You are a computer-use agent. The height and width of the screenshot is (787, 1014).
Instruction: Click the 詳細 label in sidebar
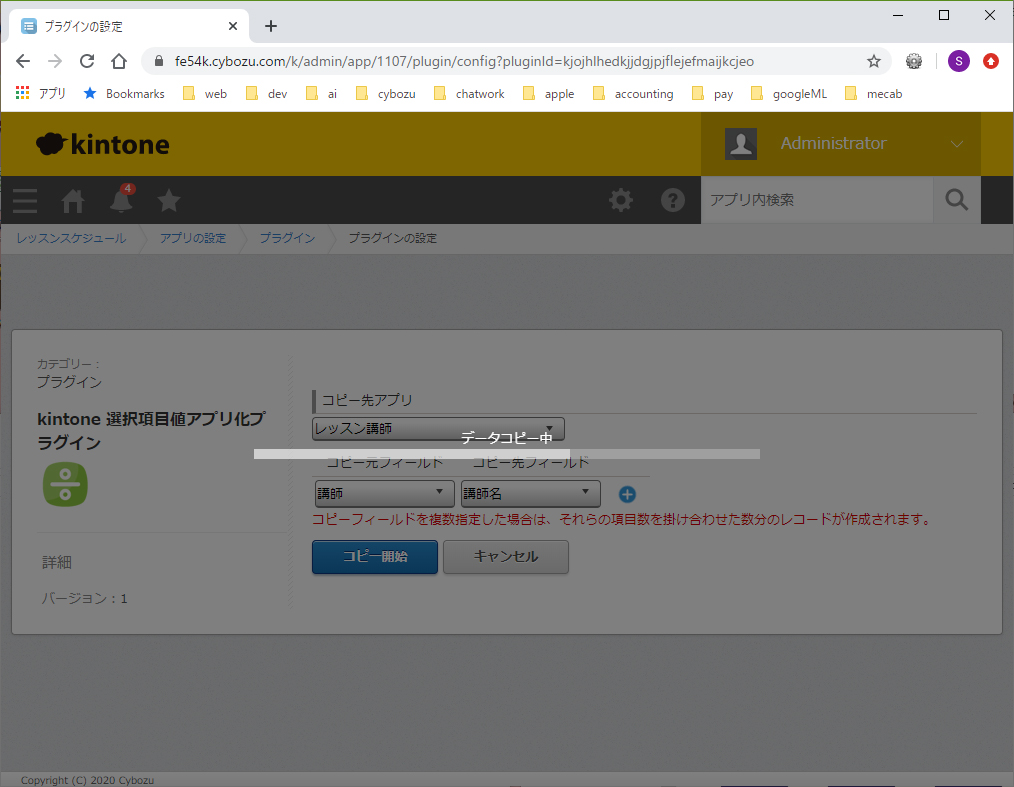click(x=57, y=563)
